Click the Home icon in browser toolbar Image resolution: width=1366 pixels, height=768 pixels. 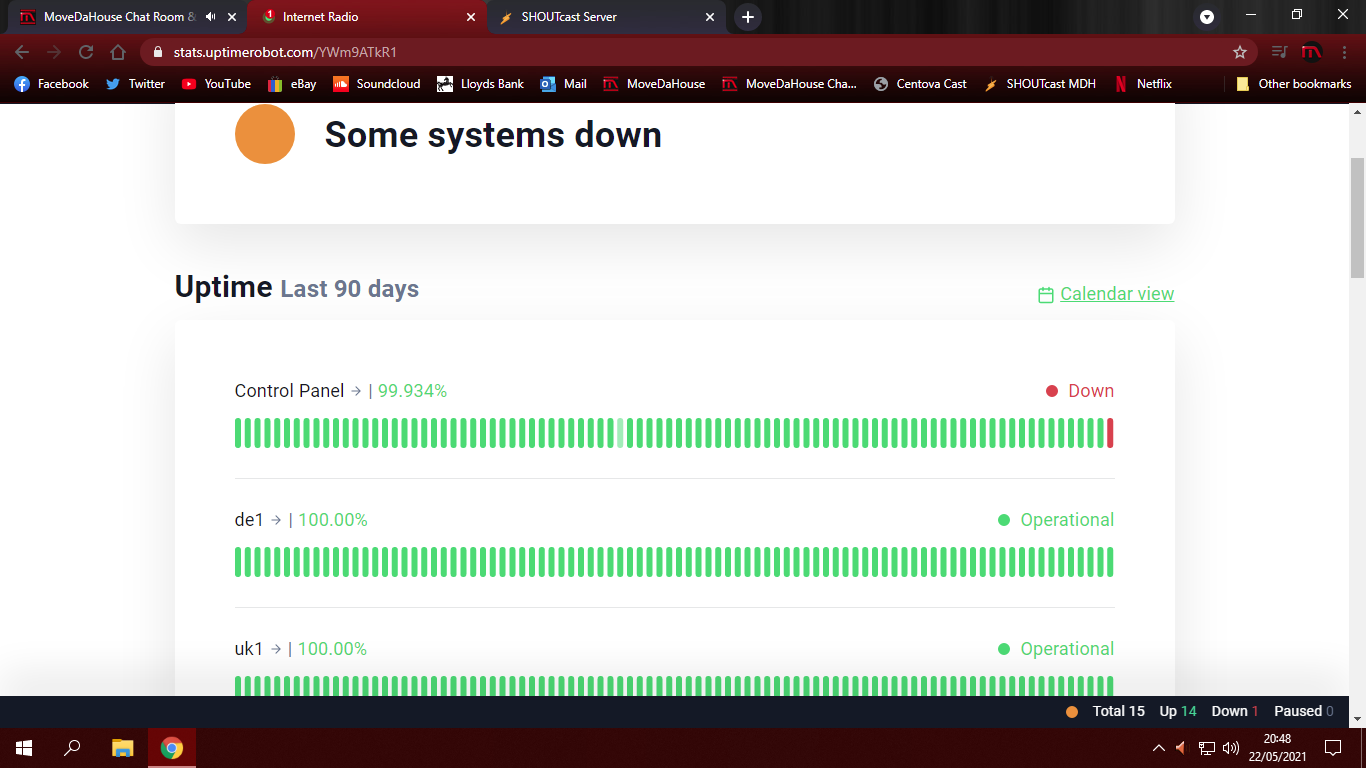tap(118, 52)
